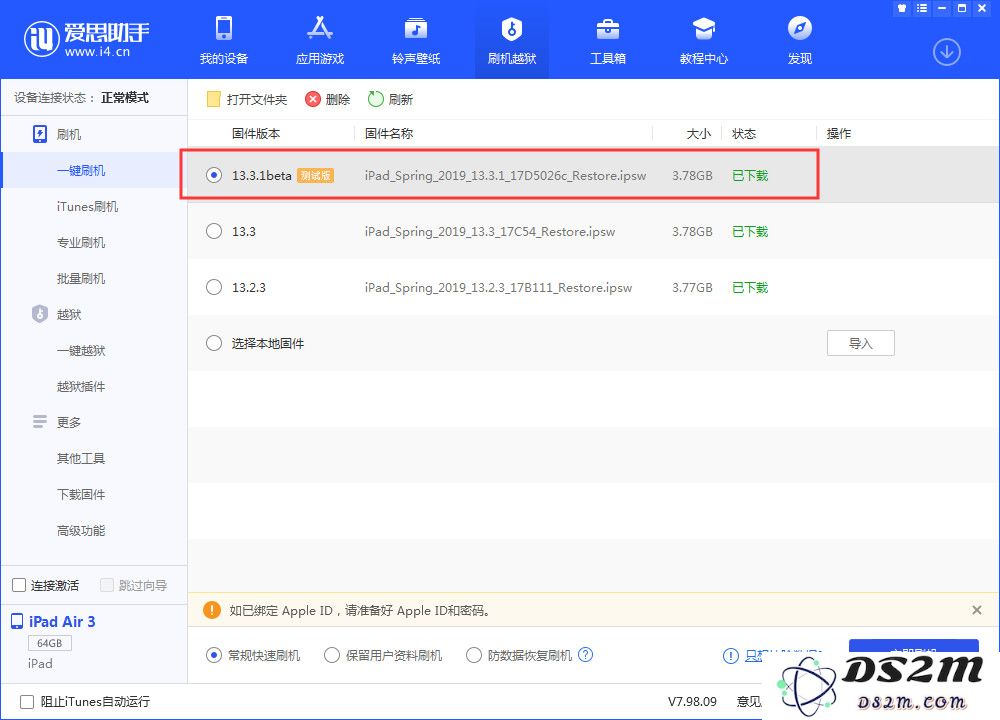
Task: Click the orange warning icon in the banner
Action: tap(212, 610)
